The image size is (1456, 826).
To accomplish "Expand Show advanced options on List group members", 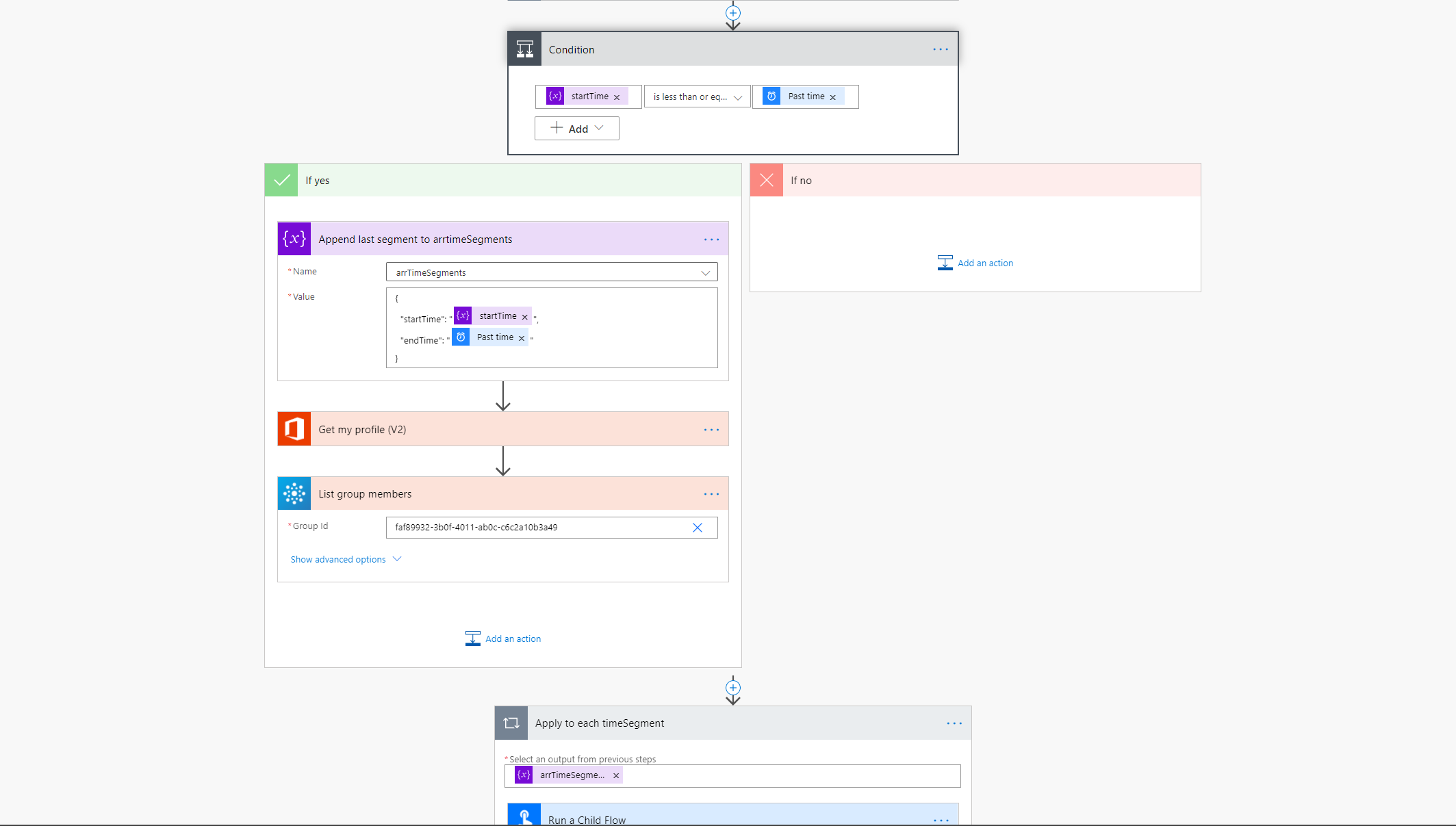I will click(x=346, y=559).
